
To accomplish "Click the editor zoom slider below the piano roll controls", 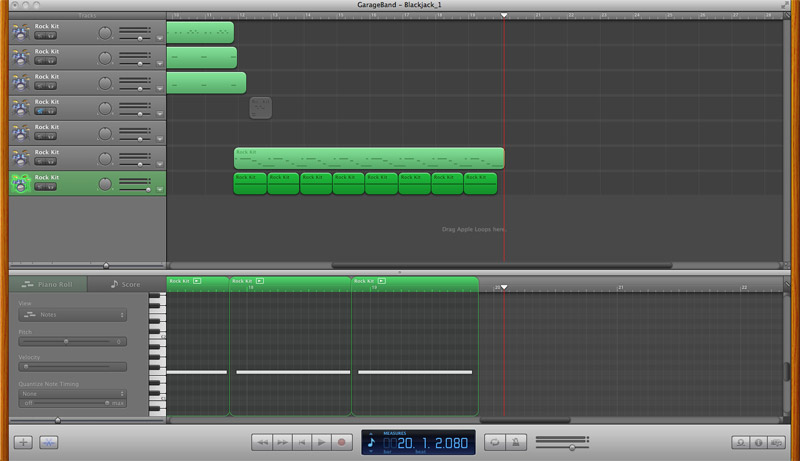I will pos(87,420).
